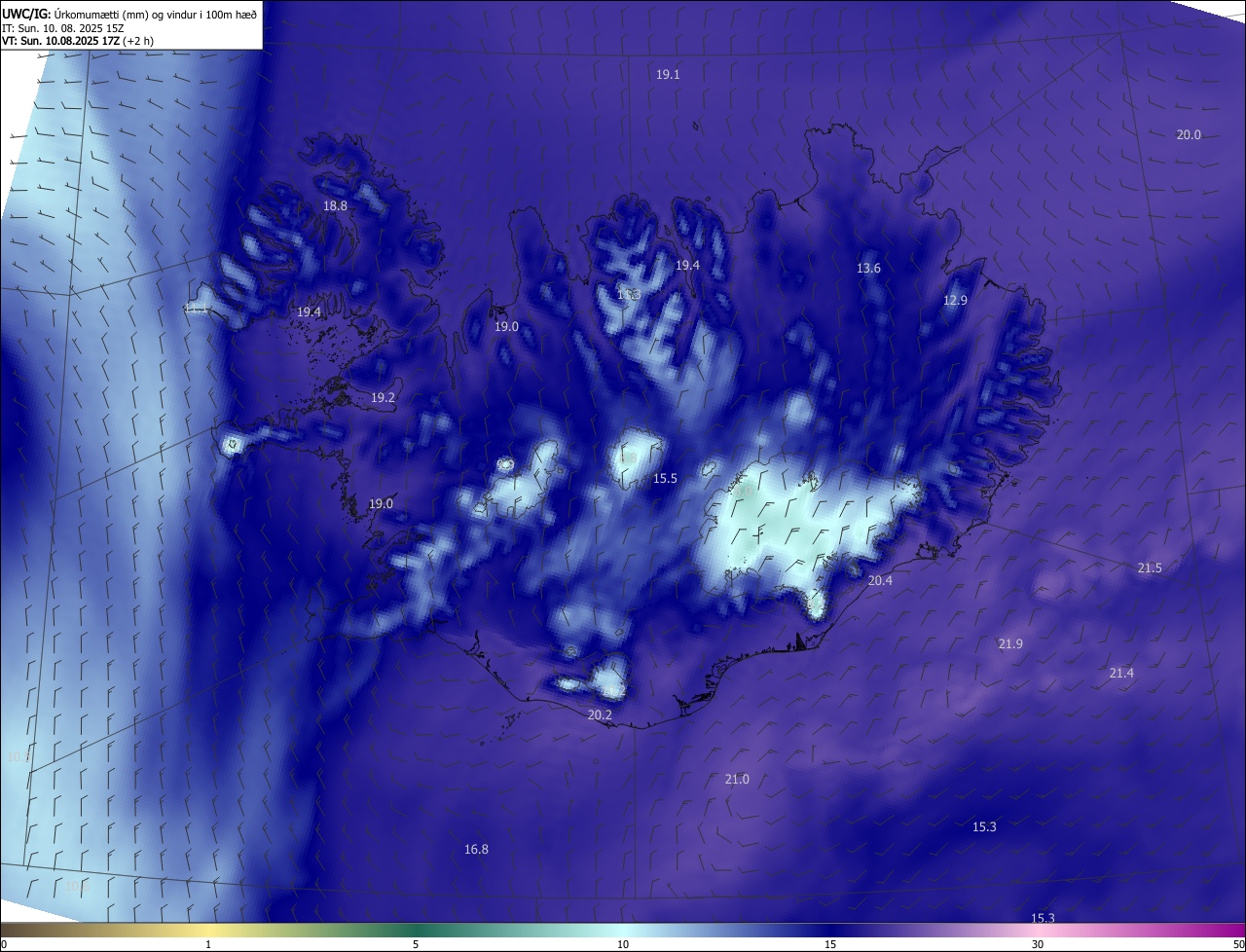Click the 20.4 value on the southeast coast
The height and width of the screenshot is (952, 1246).
880,580
